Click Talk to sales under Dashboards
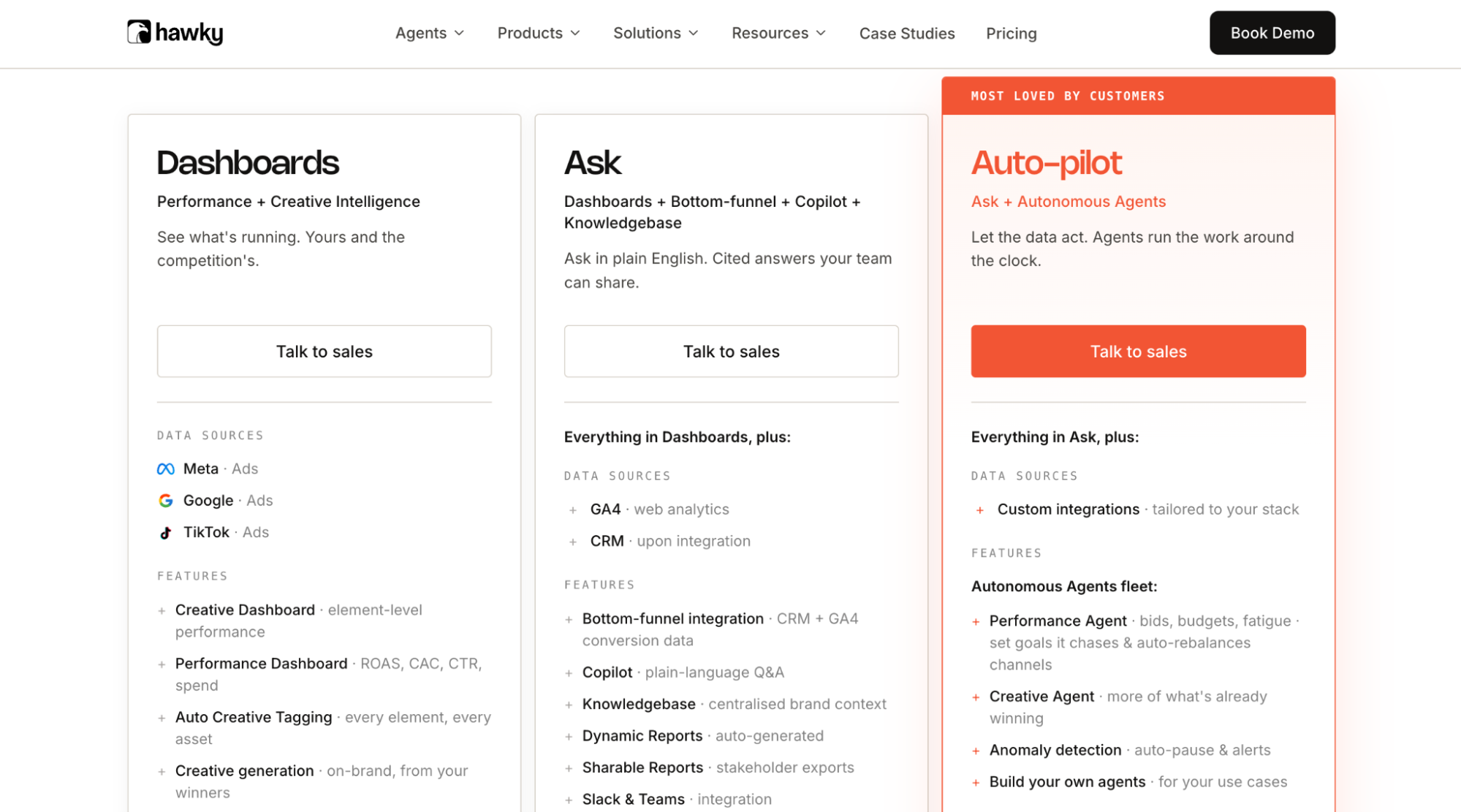 click(325, 352)
